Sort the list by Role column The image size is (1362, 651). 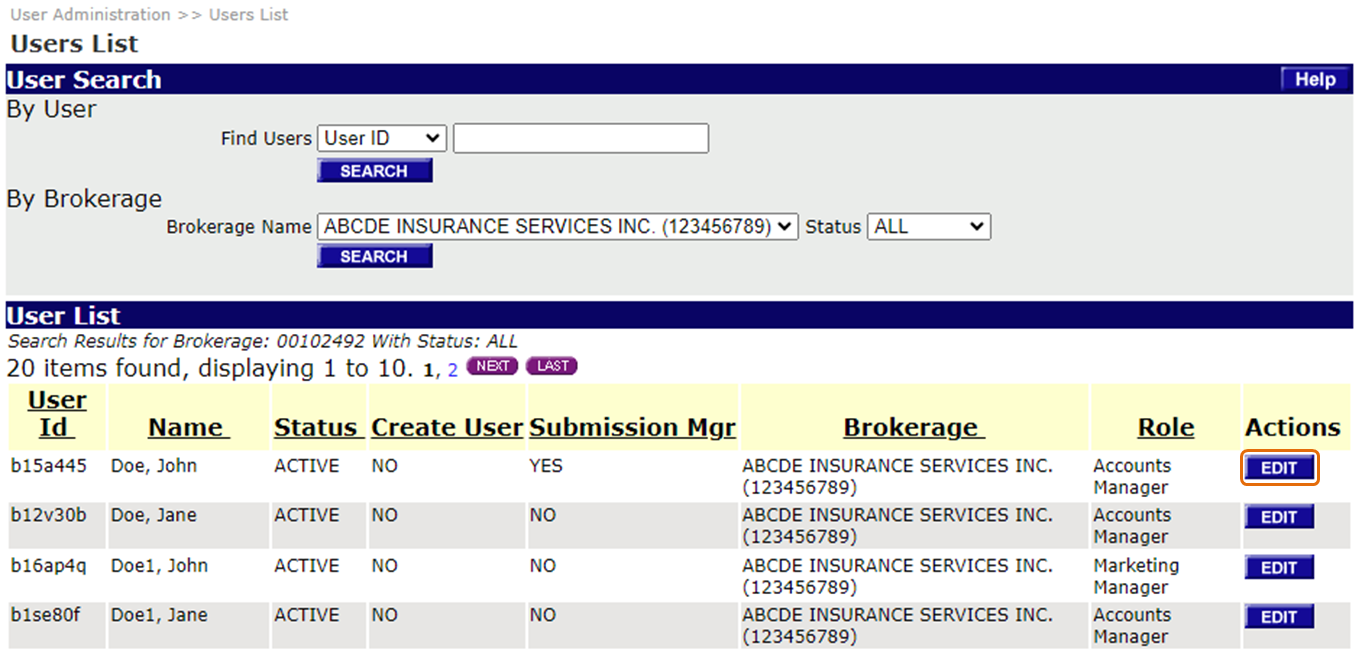[x=1165, y=428]
